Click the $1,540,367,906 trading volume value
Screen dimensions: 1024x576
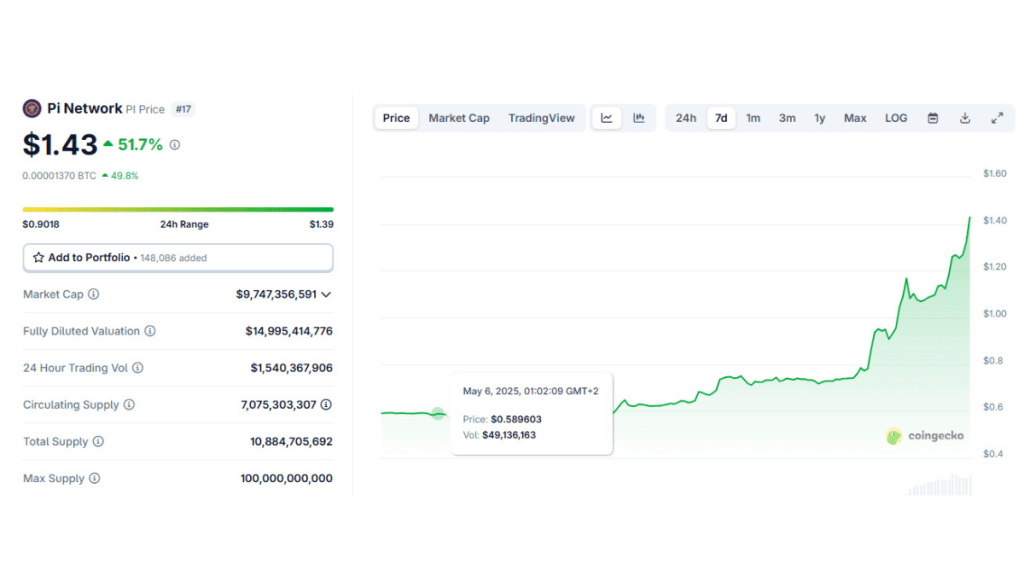(x=292, y=368)
